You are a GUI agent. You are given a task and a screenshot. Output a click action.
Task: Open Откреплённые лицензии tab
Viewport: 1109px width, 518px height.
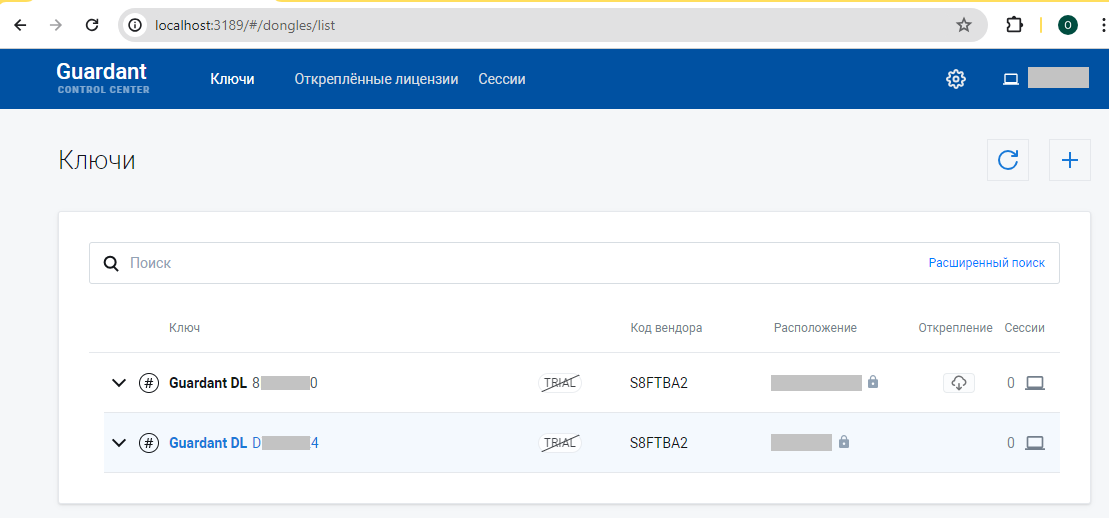click(376, 79)
